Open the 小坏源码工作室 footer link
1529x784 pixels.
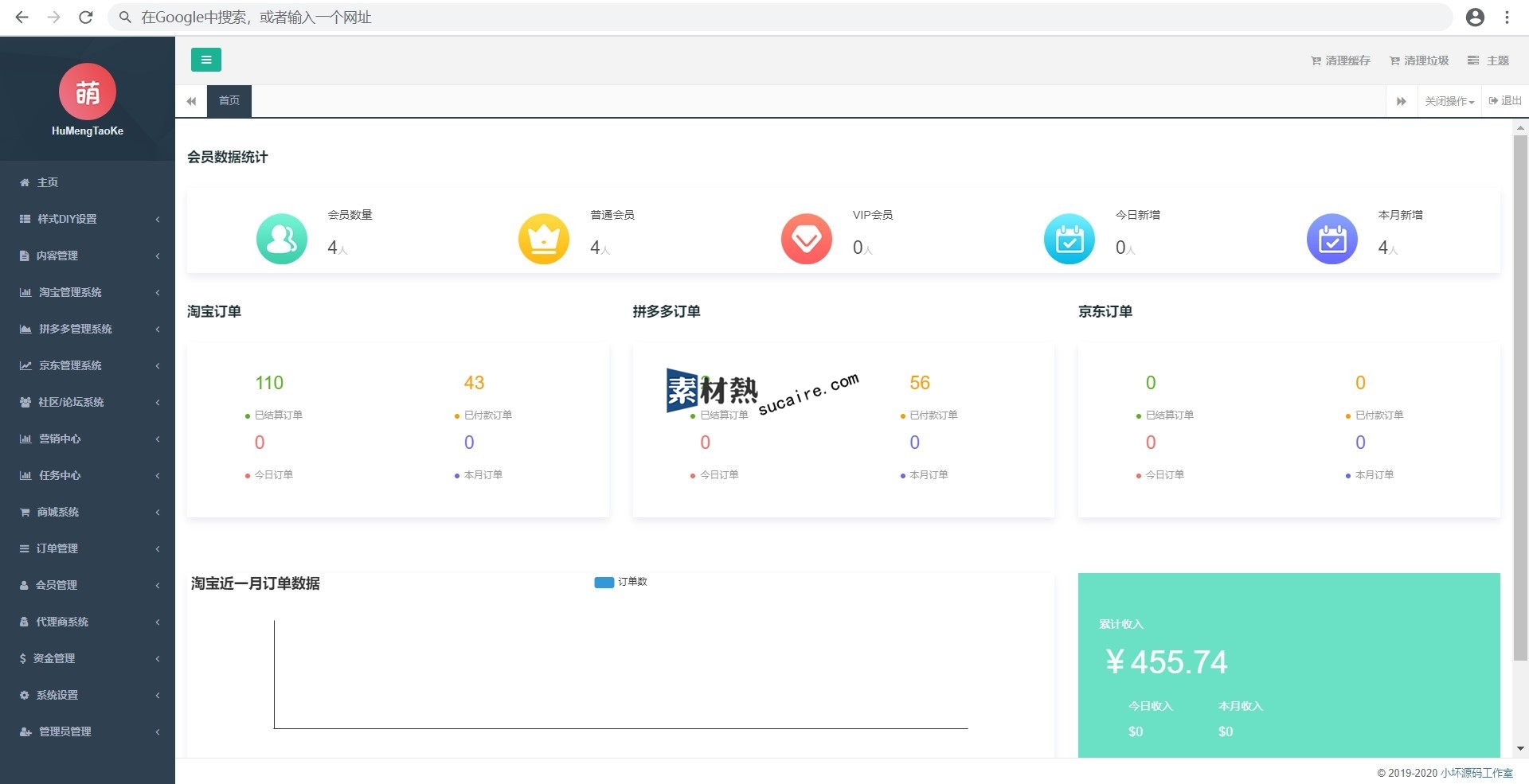pyautogui.click(x=1476, y=773)
